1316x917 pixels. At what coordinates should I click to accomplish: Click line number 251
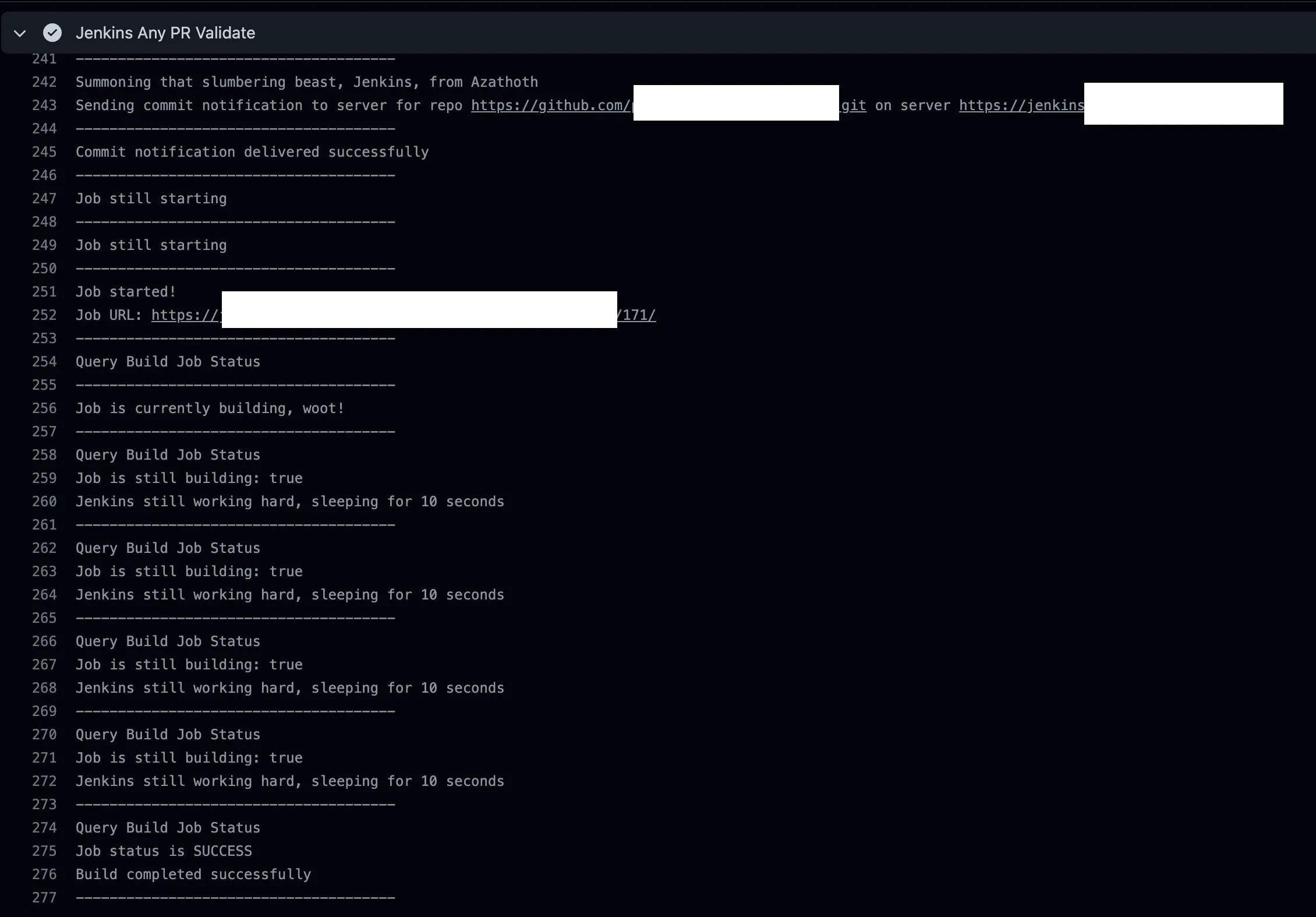[x=44, y=292]
